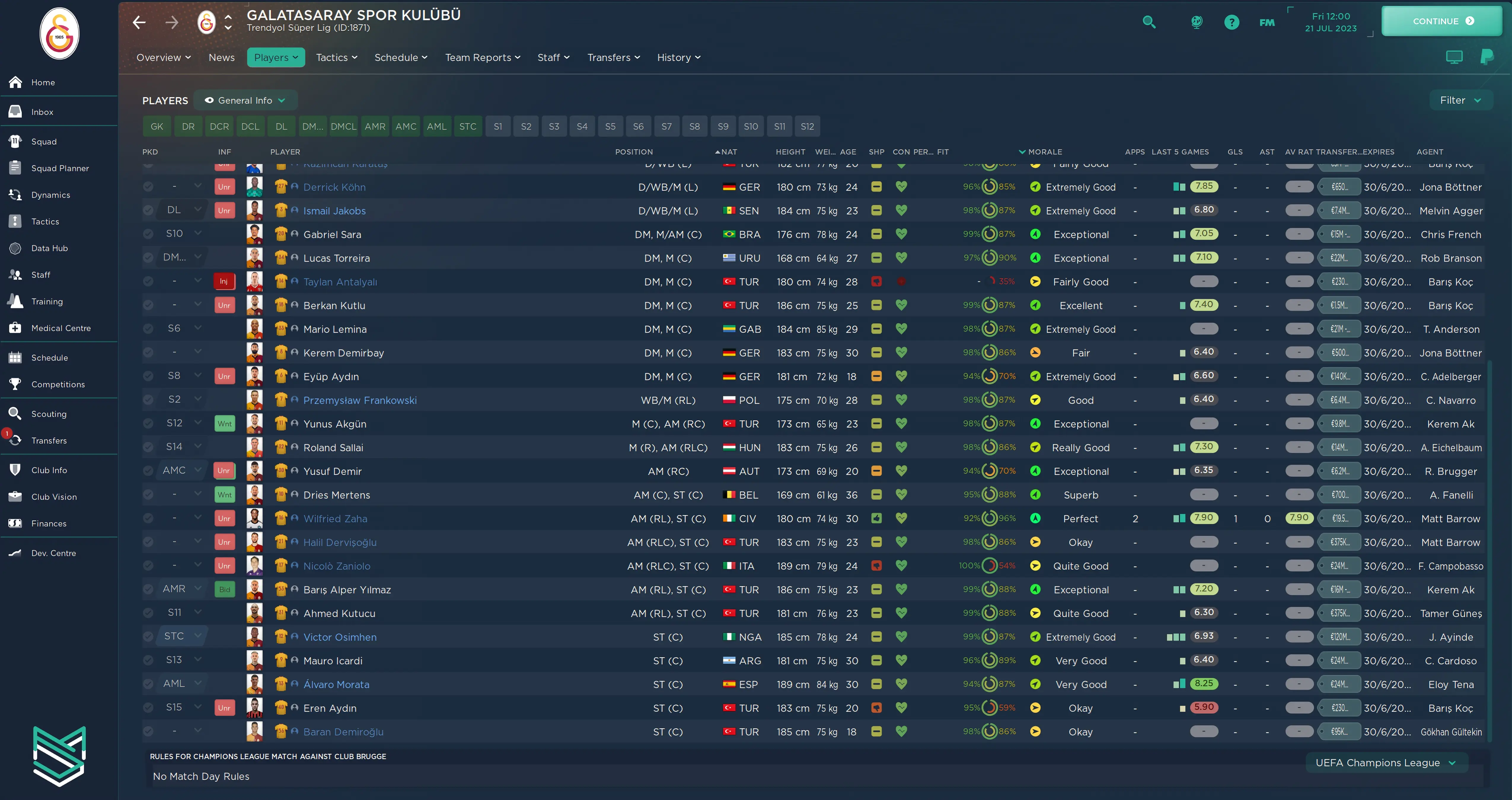Select the STC position filter chip
This screenshot has height=800, width=1512.
pyautogui.click(x=467, y=126)
